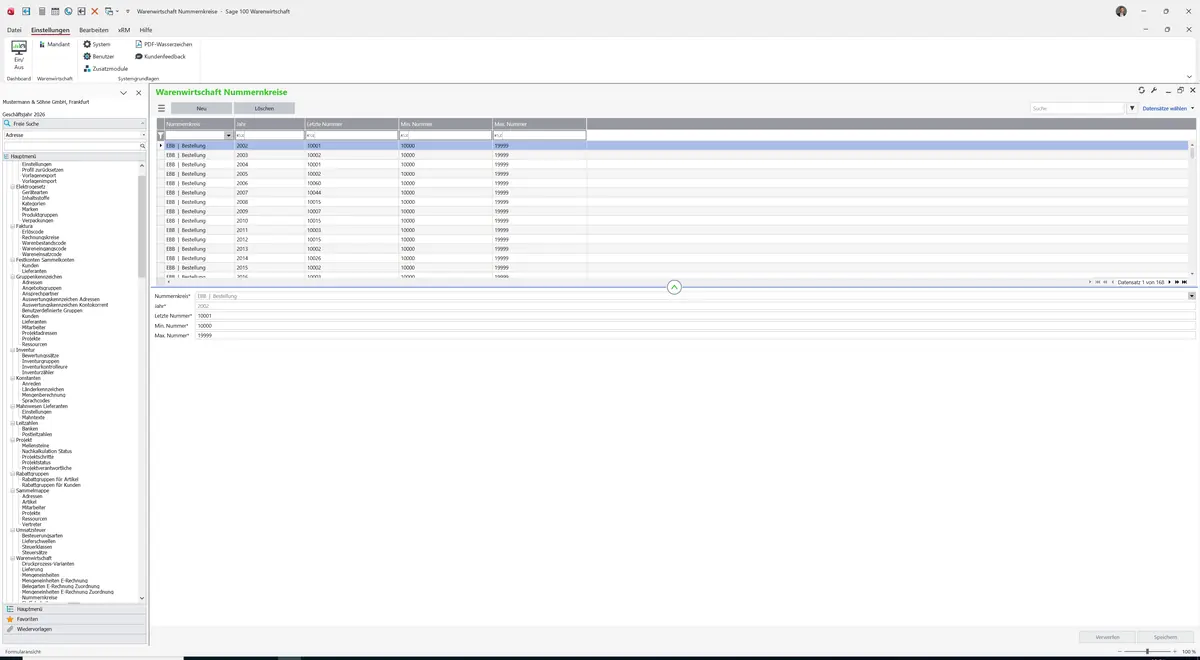Select Rechnungskreise in the navigation tree
The height and width of the screenshot is (660, 1200).
pos(41,237)
